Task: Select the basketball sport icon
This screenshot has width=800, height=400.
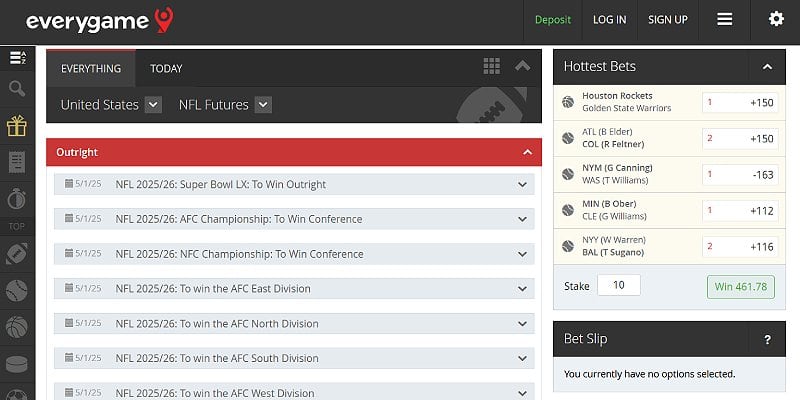Action: [17, 326]
